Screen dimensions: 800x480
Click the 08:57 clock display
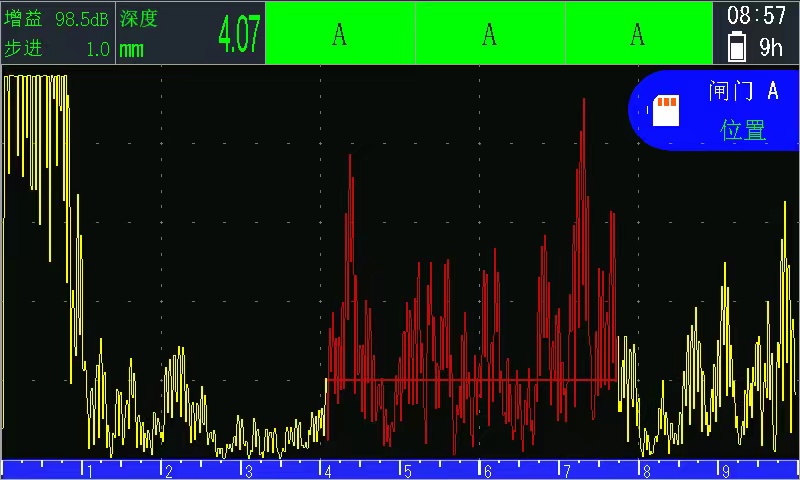tap(756, 16)
